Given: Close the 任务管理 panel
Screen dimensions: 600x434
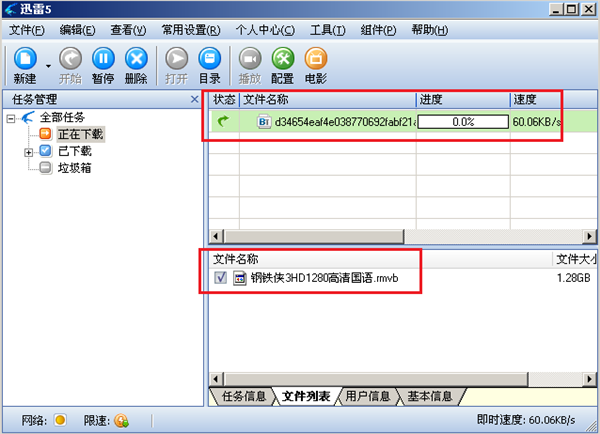Looking at the screenshot, I should (x=194, y=100).
